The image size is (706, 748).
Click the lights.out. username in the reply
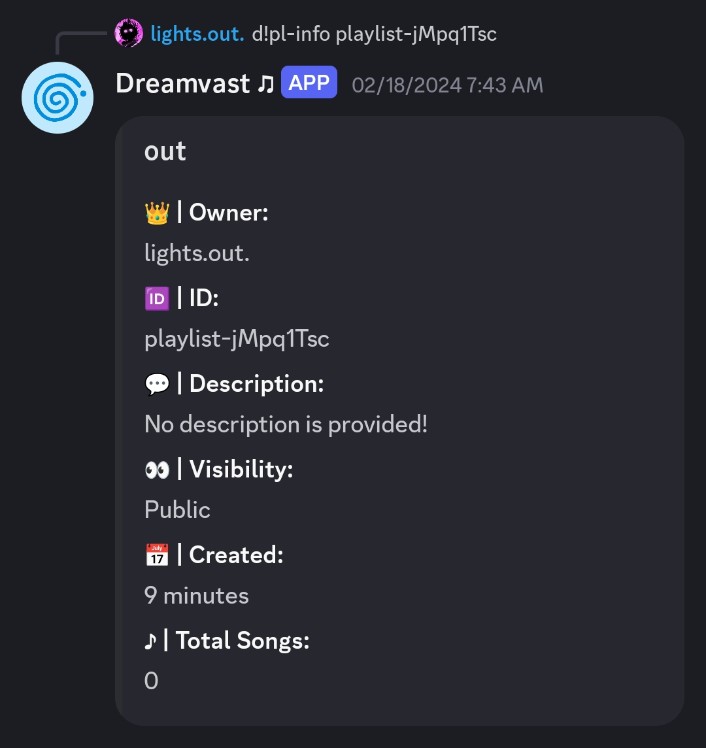197,34
